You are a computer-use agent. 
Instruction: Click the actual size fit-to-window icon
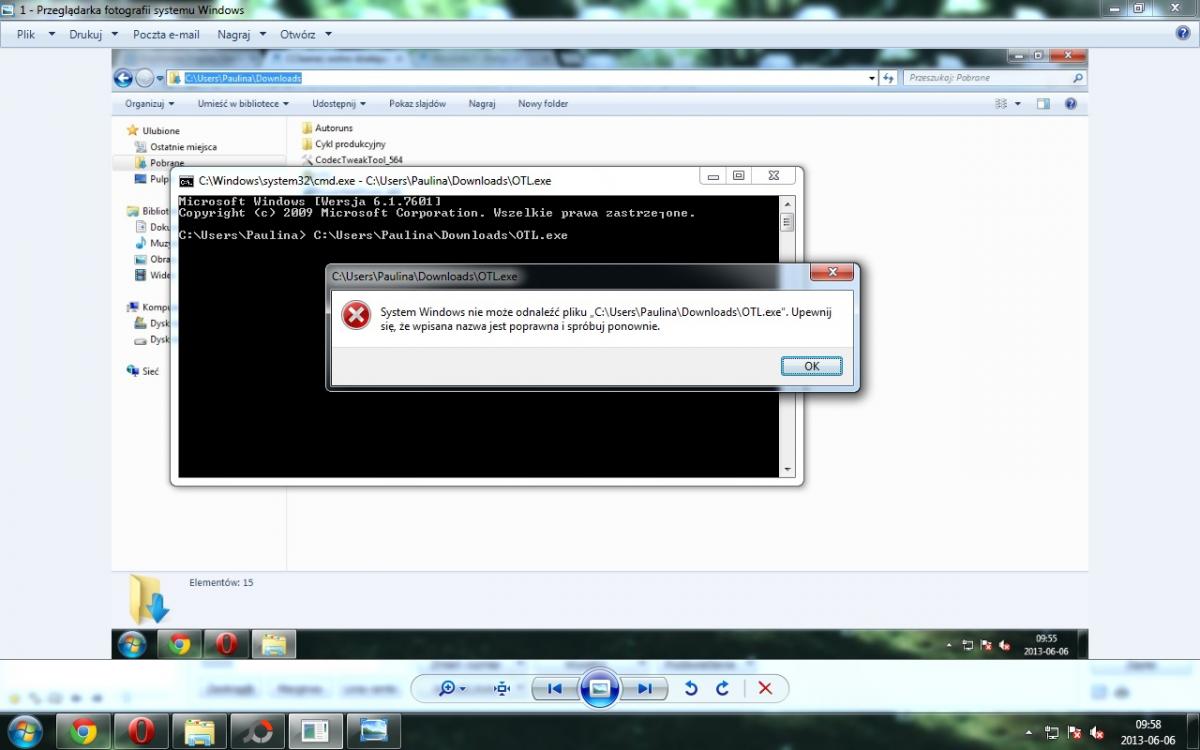503,688
